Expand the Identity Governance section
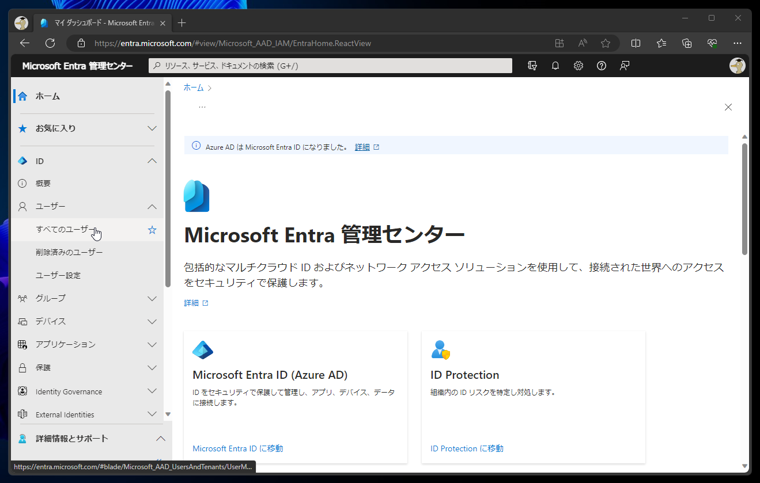 click(x=152, y=391)
